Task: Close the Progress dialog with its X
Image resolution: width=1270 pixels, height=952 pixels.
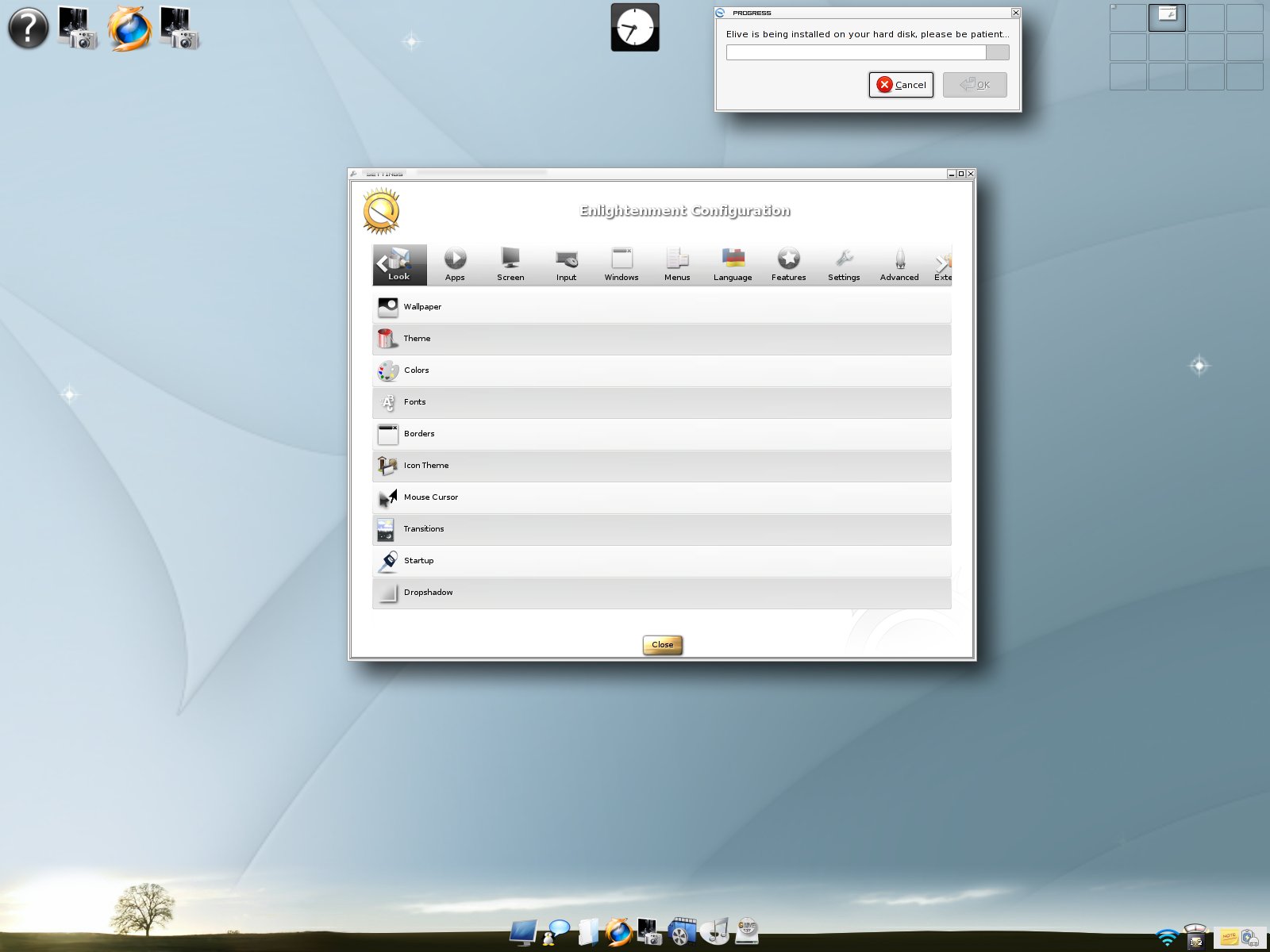Action: pos(1015,13)
